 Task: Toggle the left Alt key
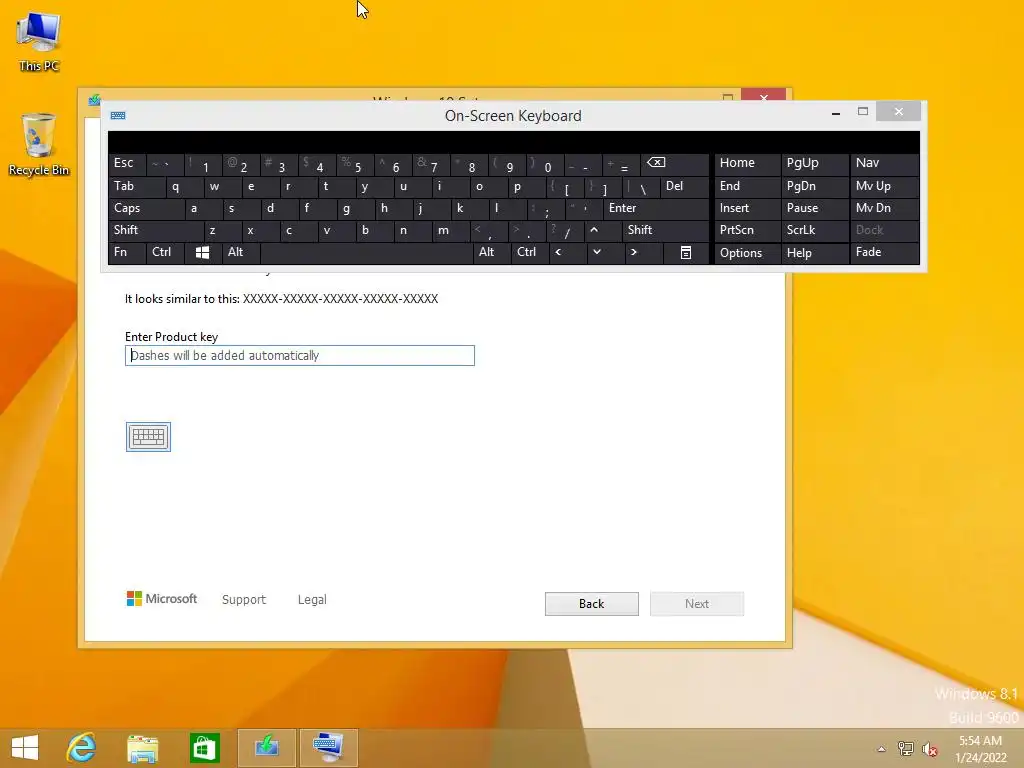point(240,252)
